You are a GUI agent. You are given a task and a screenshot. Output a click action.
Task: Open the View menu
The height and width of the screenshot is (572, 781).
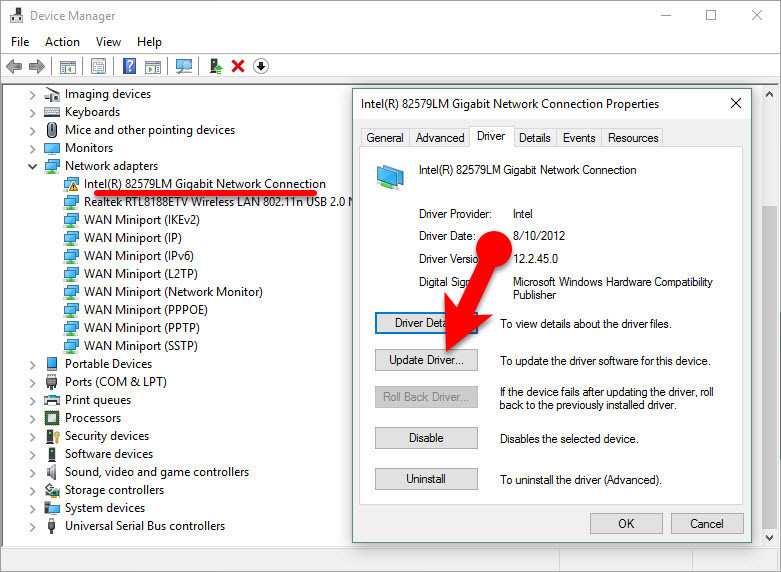click(x=108, y=42)
